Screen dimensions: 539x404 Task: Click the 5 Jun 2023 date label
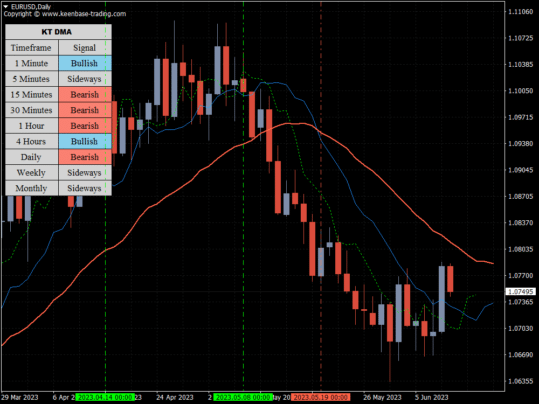[x=431, y=397]
